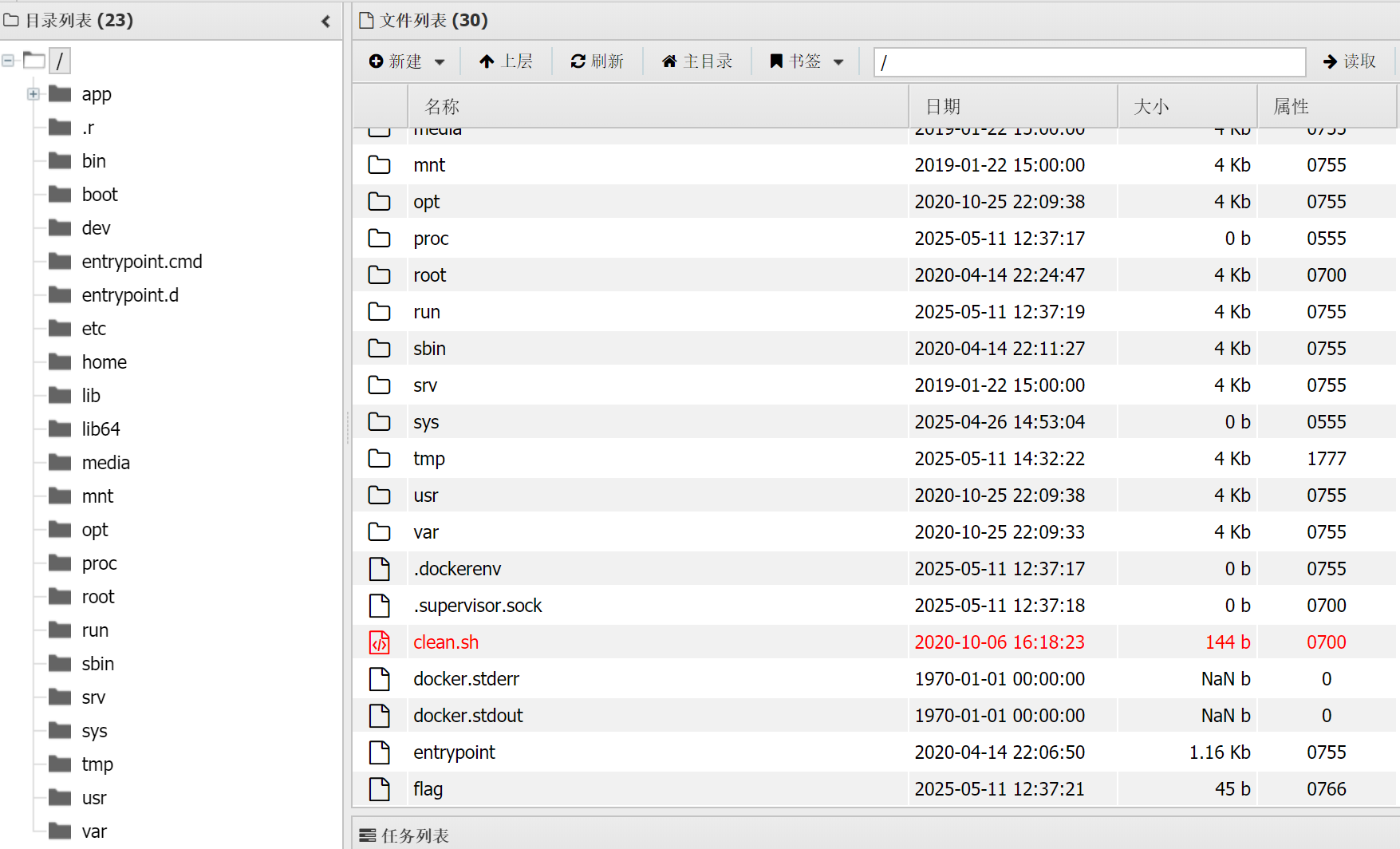Screen dimensions: 1400x849
Task: Select the clean.sh file name
Action: click(x=446, y=642)
